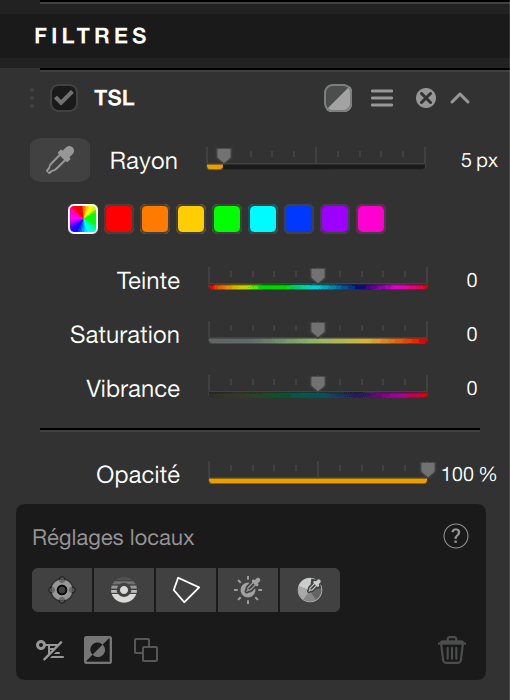Select the all-colors rainbow swatch

click(83, 219)
